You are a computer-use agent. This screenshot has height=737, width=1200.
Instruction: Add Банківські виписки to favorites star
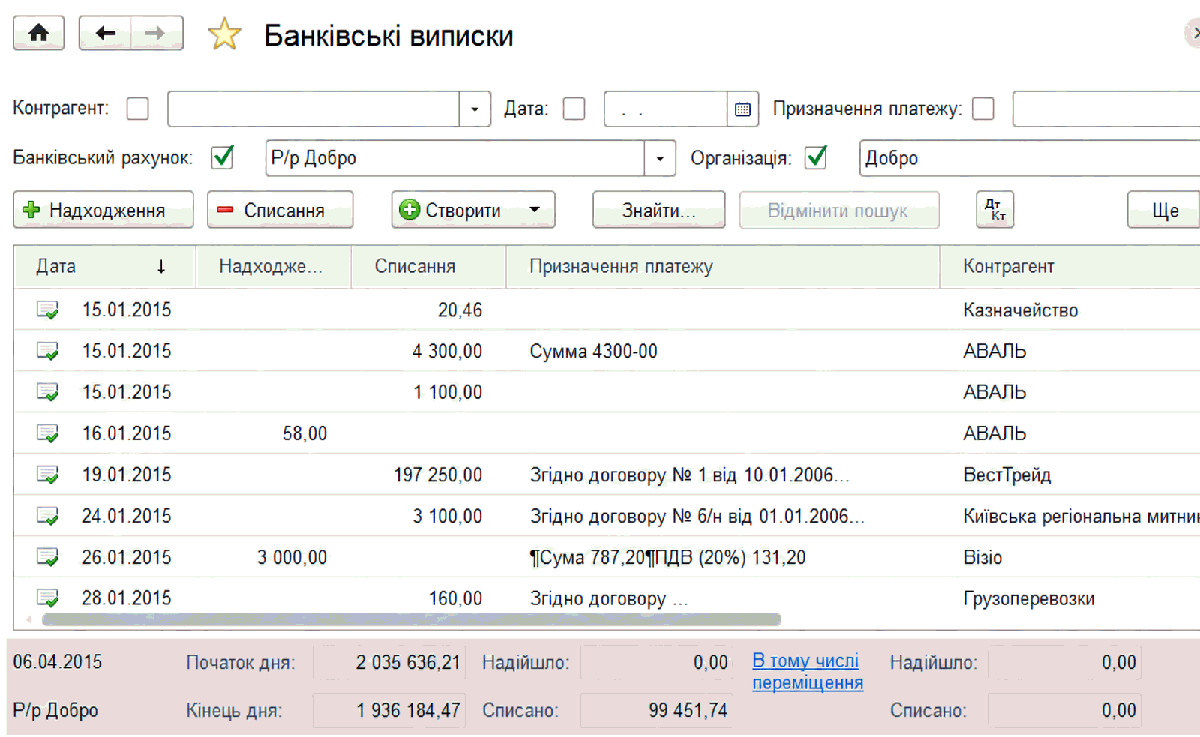224,36
